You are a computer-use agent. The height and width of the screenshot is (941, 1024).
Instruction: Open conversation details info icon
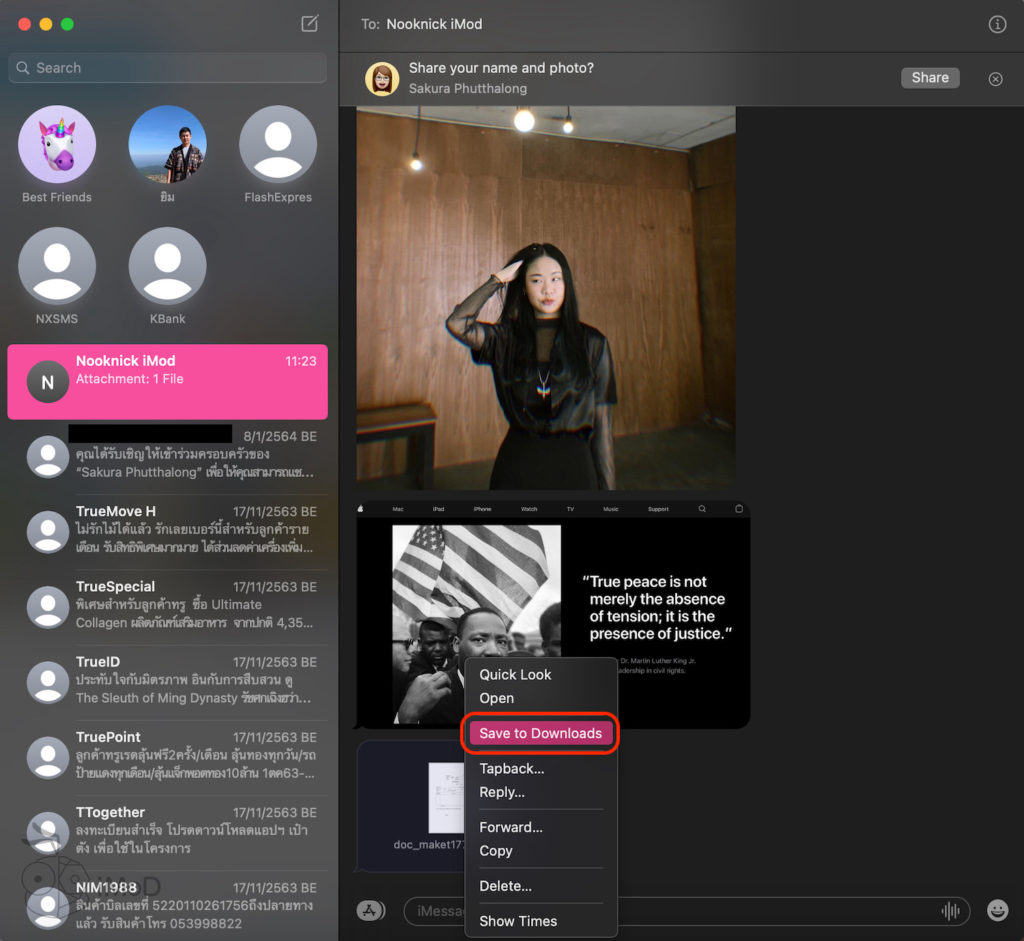point(996,24)
